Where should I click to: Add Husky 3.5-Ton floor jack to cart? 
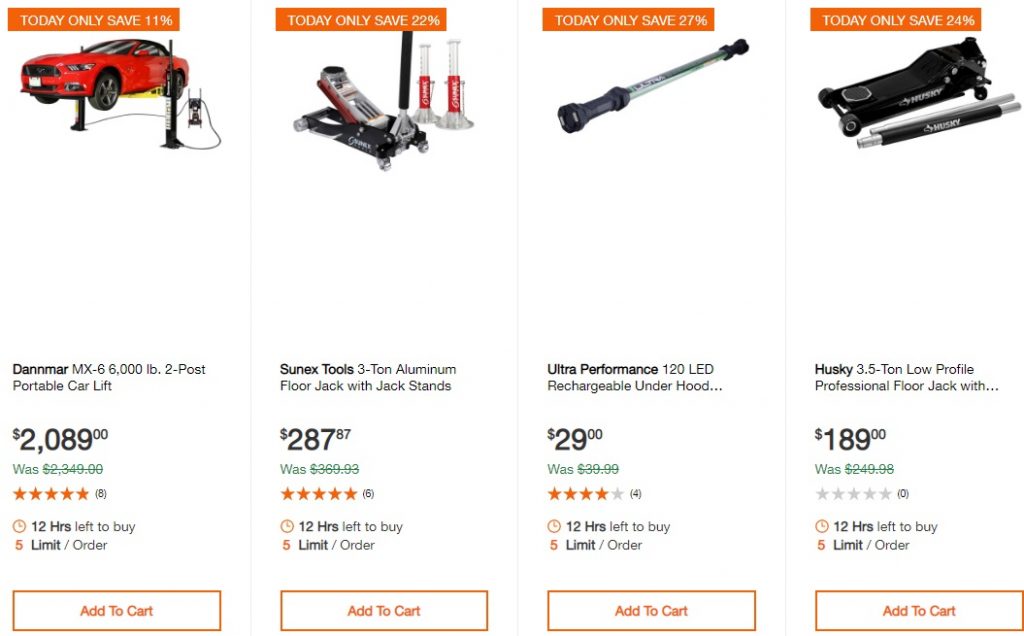coord(919,611)
